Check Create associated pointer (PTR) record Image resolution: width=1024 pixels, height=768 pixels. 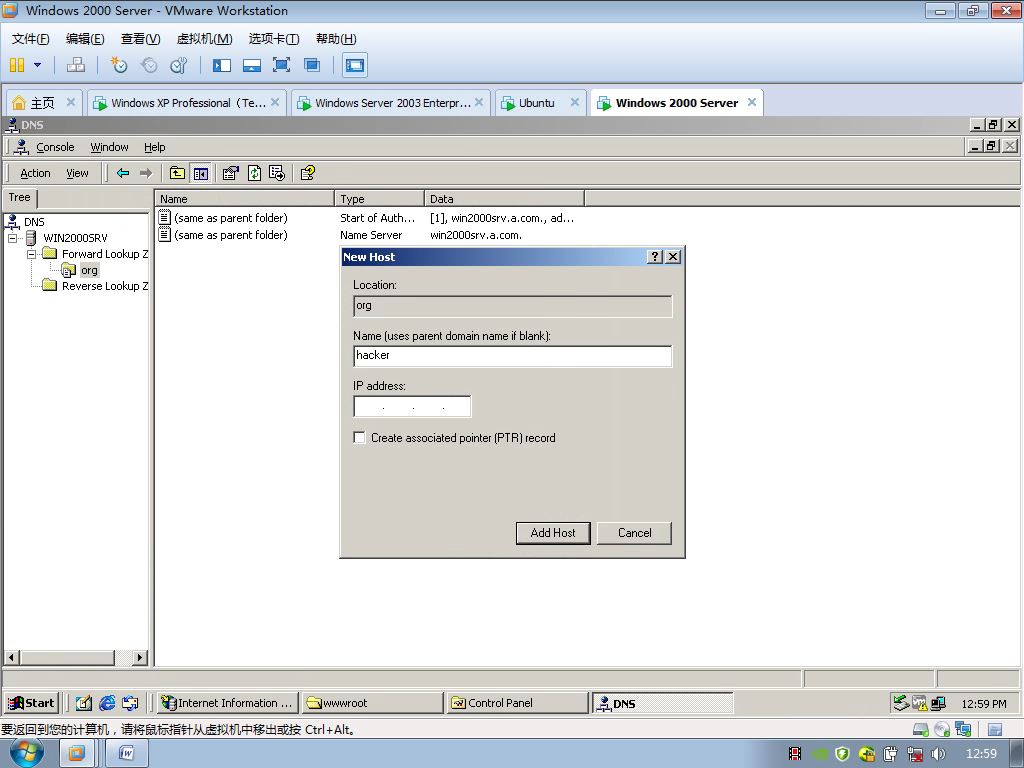pyautogui.click(x=359, y=438)
